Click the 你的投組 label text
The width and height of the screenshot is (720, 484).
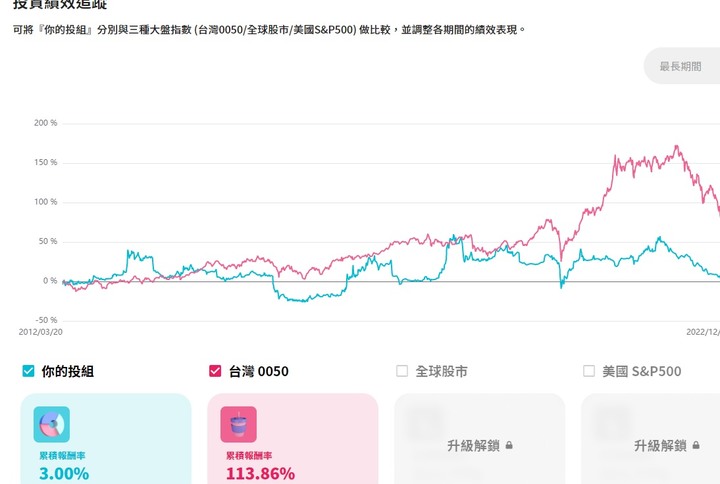68,371
